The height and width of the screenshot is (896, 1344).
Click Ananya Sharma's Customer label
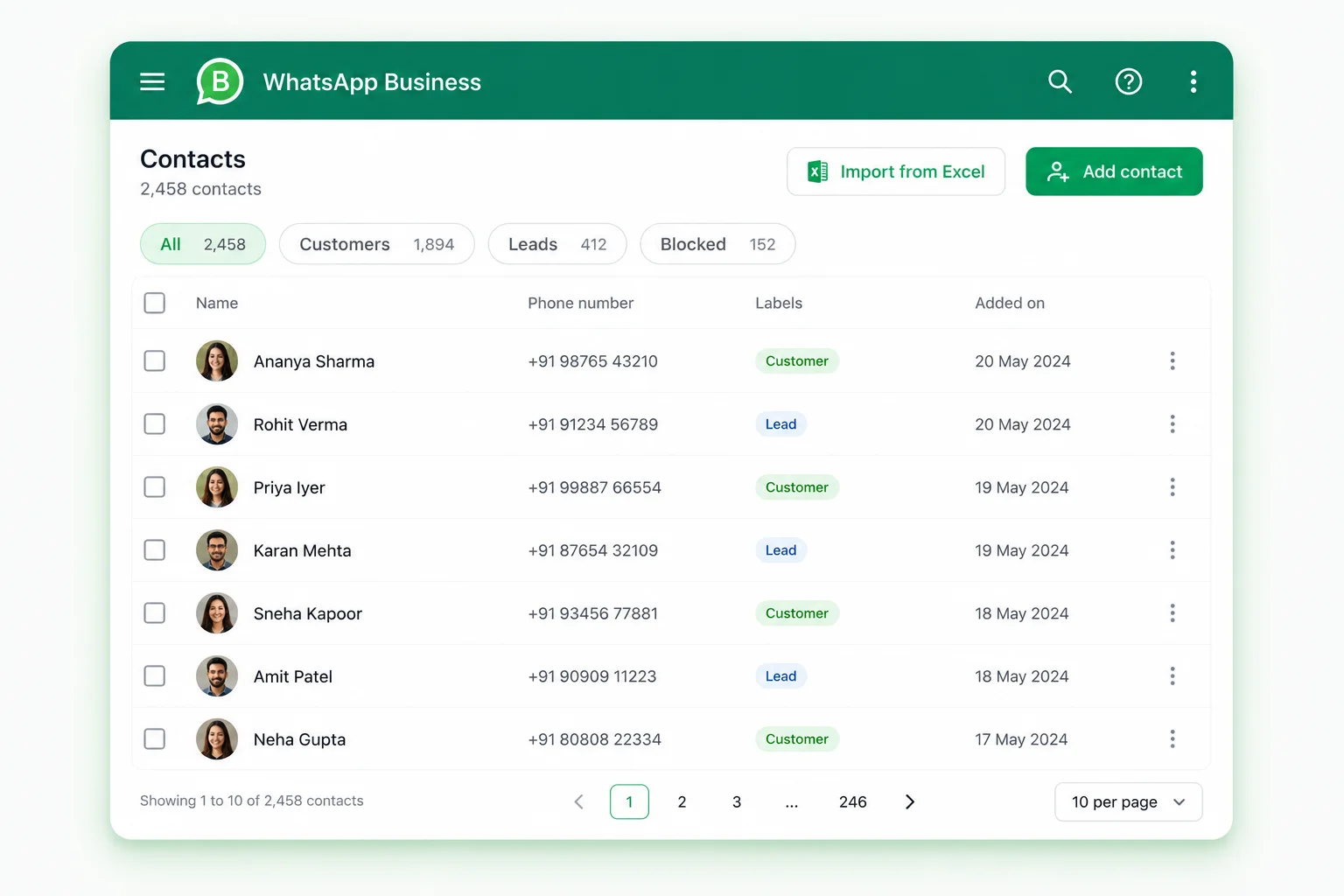pos(797,361)
